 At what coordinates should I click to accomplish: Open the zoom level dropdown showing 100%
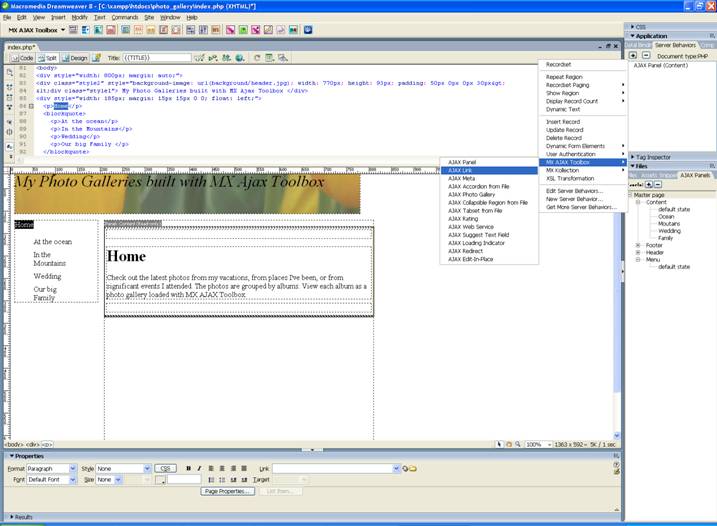(x=538, y=445)
